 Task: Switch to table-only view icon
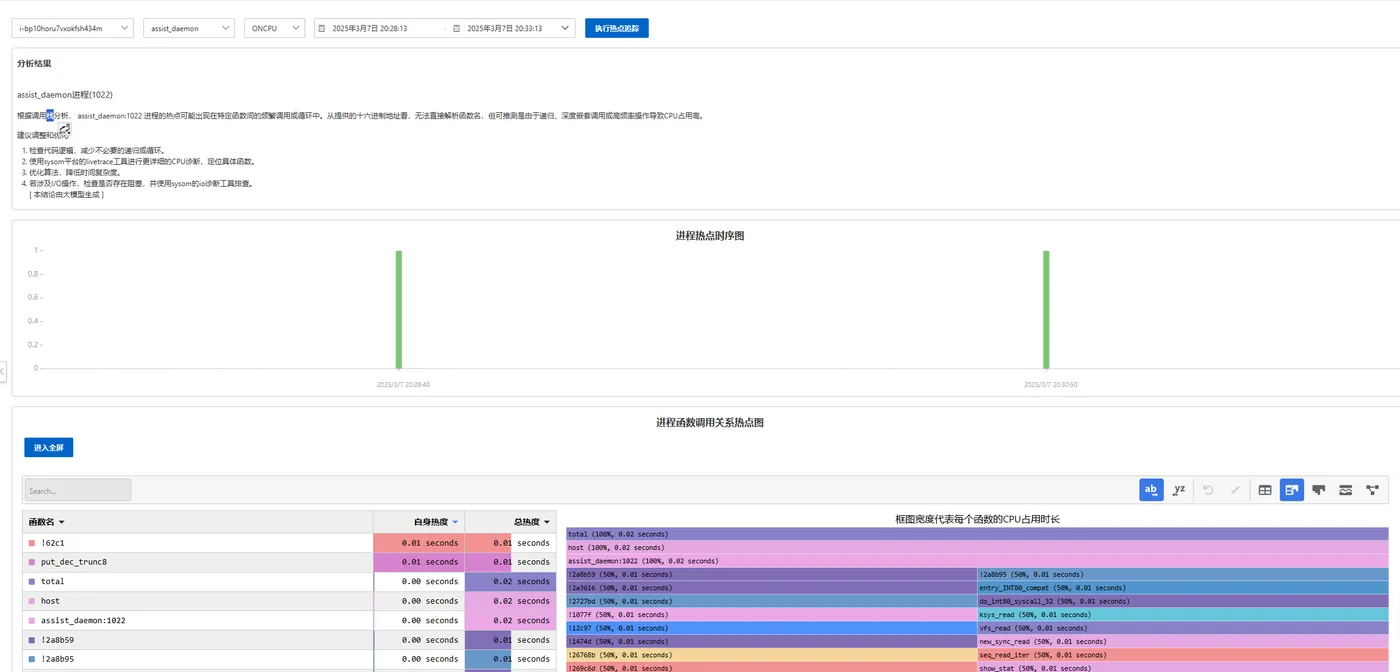click(1265, 490)
